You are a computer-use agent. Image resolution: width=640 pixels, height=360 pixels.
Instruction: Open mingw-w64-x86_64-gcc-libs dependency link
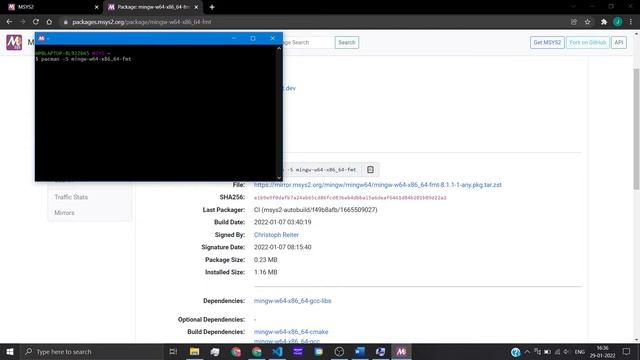292,301
